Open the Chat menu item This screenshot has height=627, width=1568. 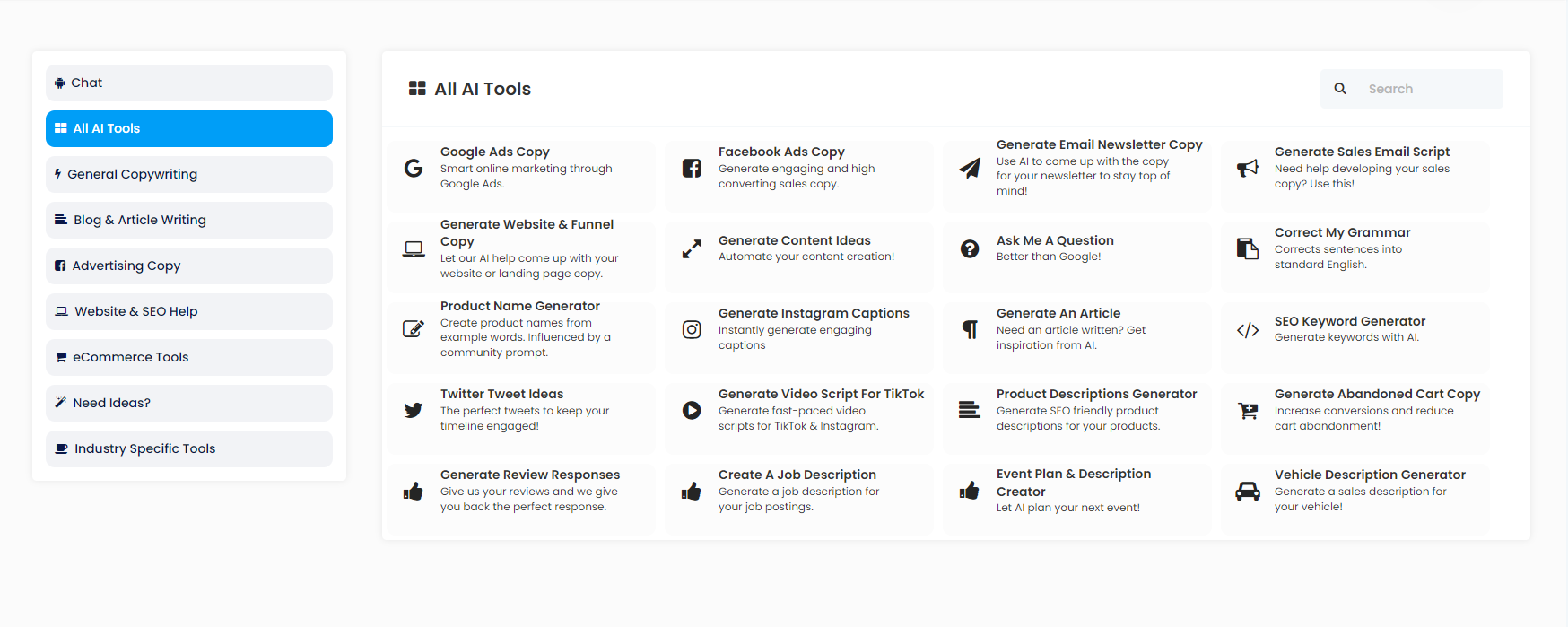click(x=189, y=83)
